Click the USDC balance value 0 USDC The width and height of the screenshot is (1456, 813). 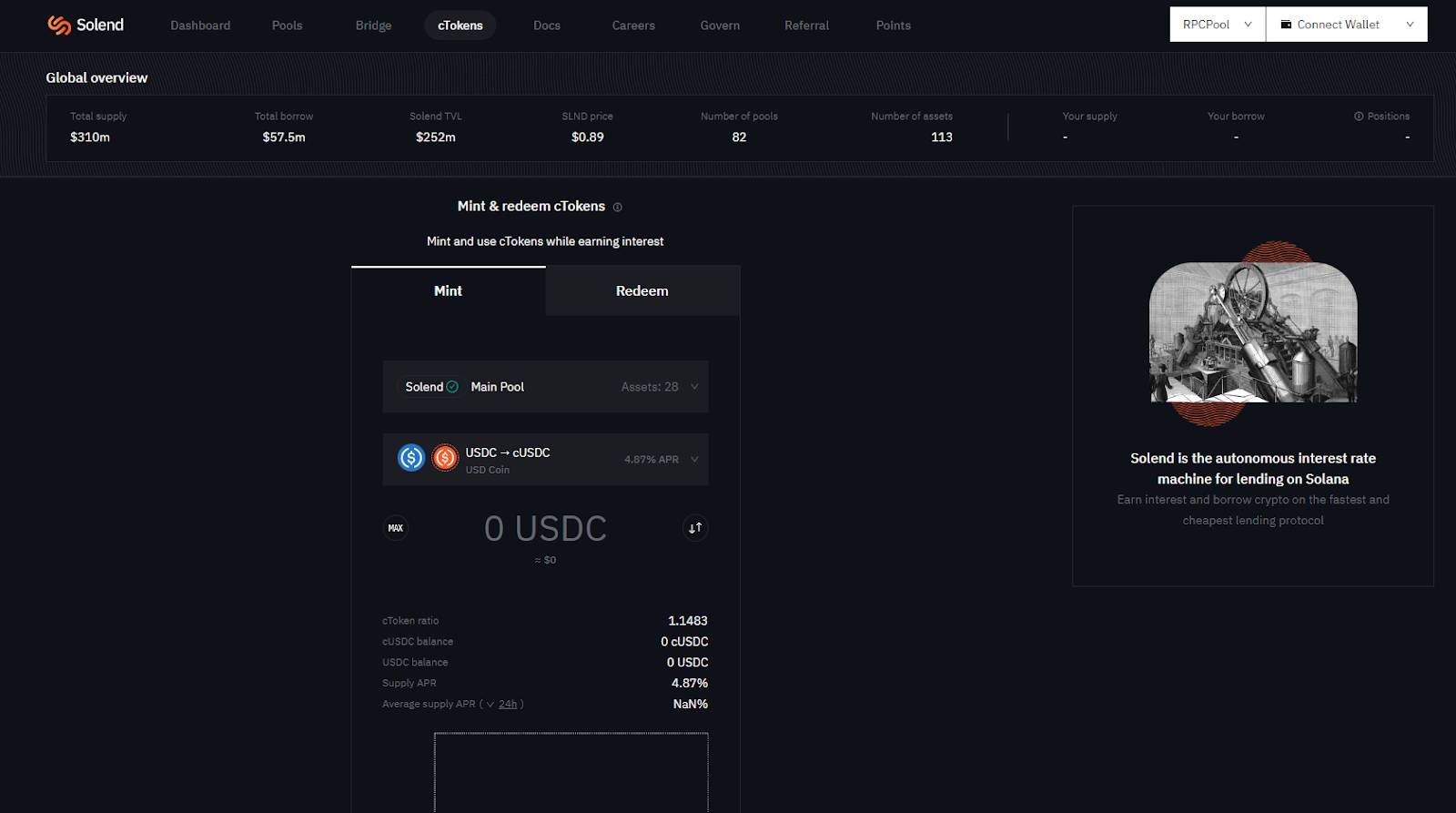pos(687,663)
